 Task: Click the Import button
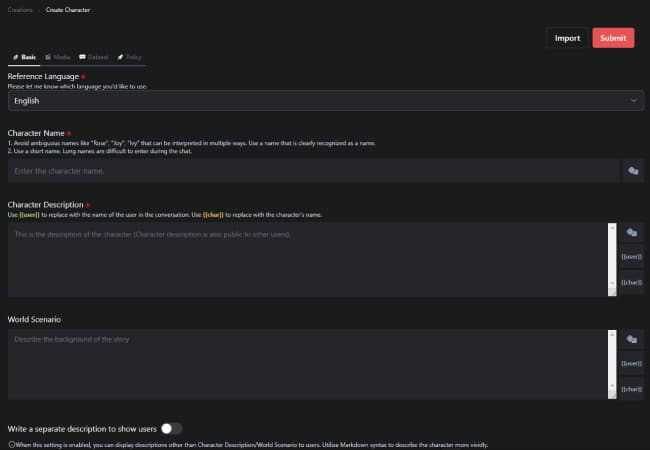click(567, 38)
